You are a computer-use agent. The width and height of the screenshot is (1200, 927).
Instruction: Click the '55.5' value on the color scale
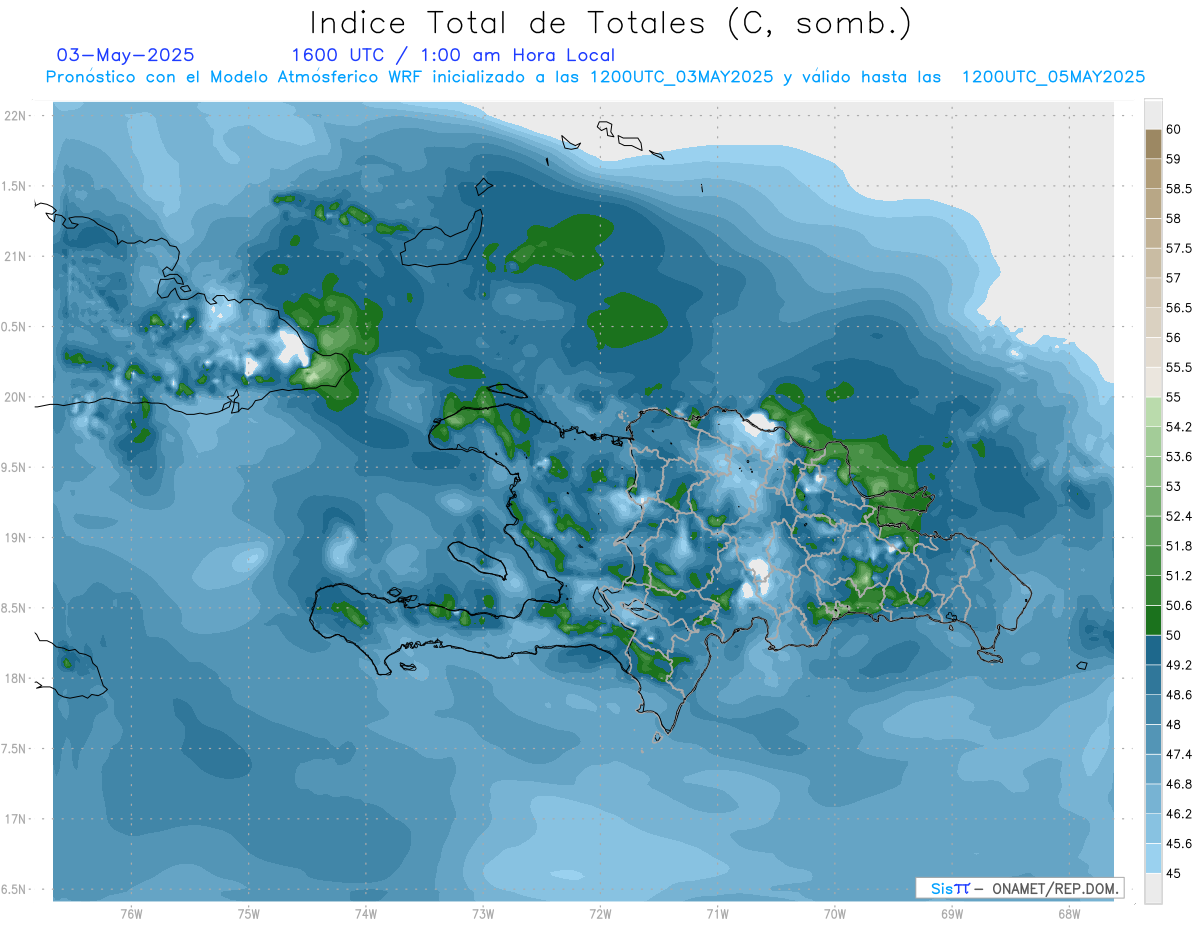(1179, 367)
